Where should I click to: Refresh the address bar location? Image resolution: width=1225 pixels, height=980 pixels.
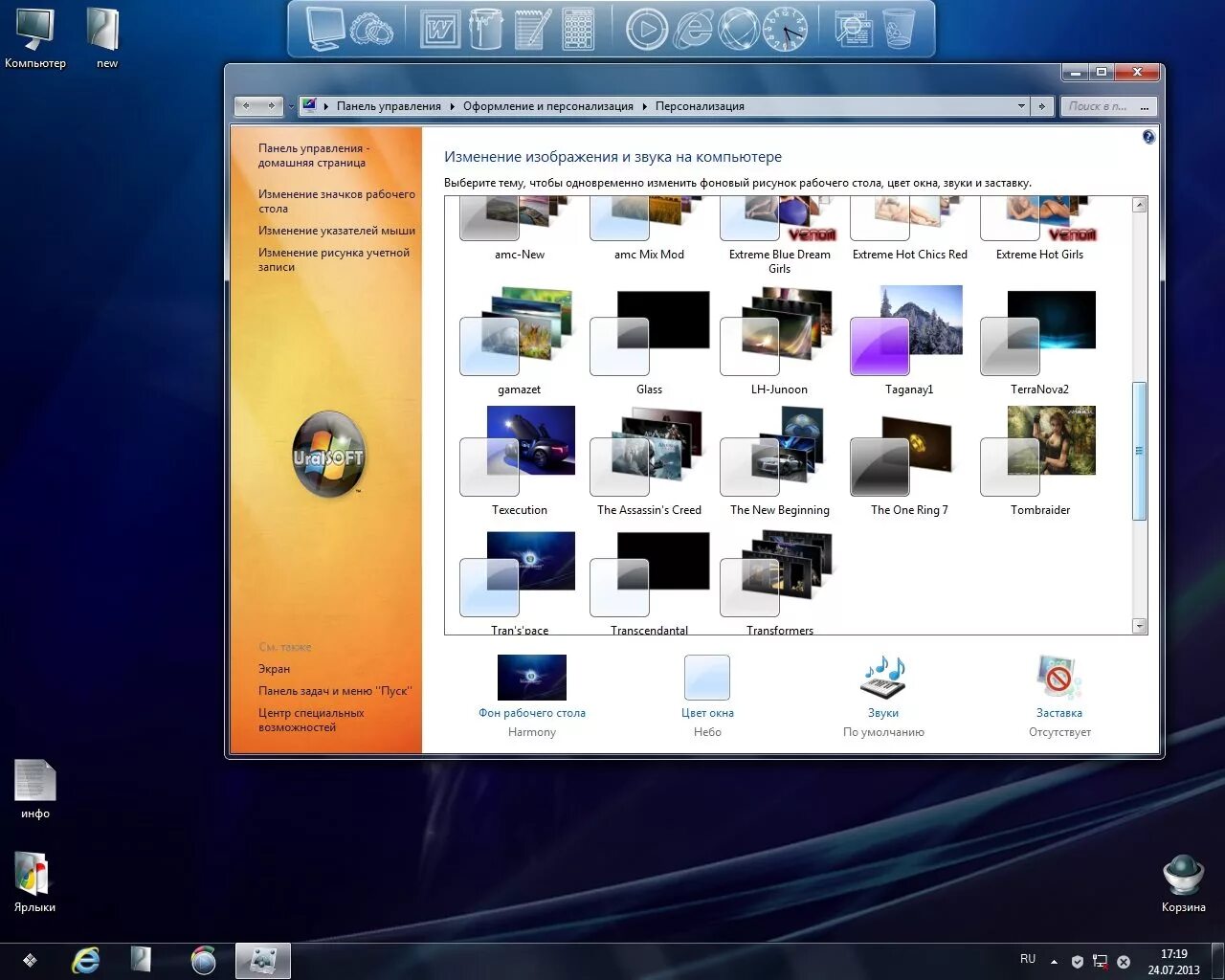click(1042, 106)
